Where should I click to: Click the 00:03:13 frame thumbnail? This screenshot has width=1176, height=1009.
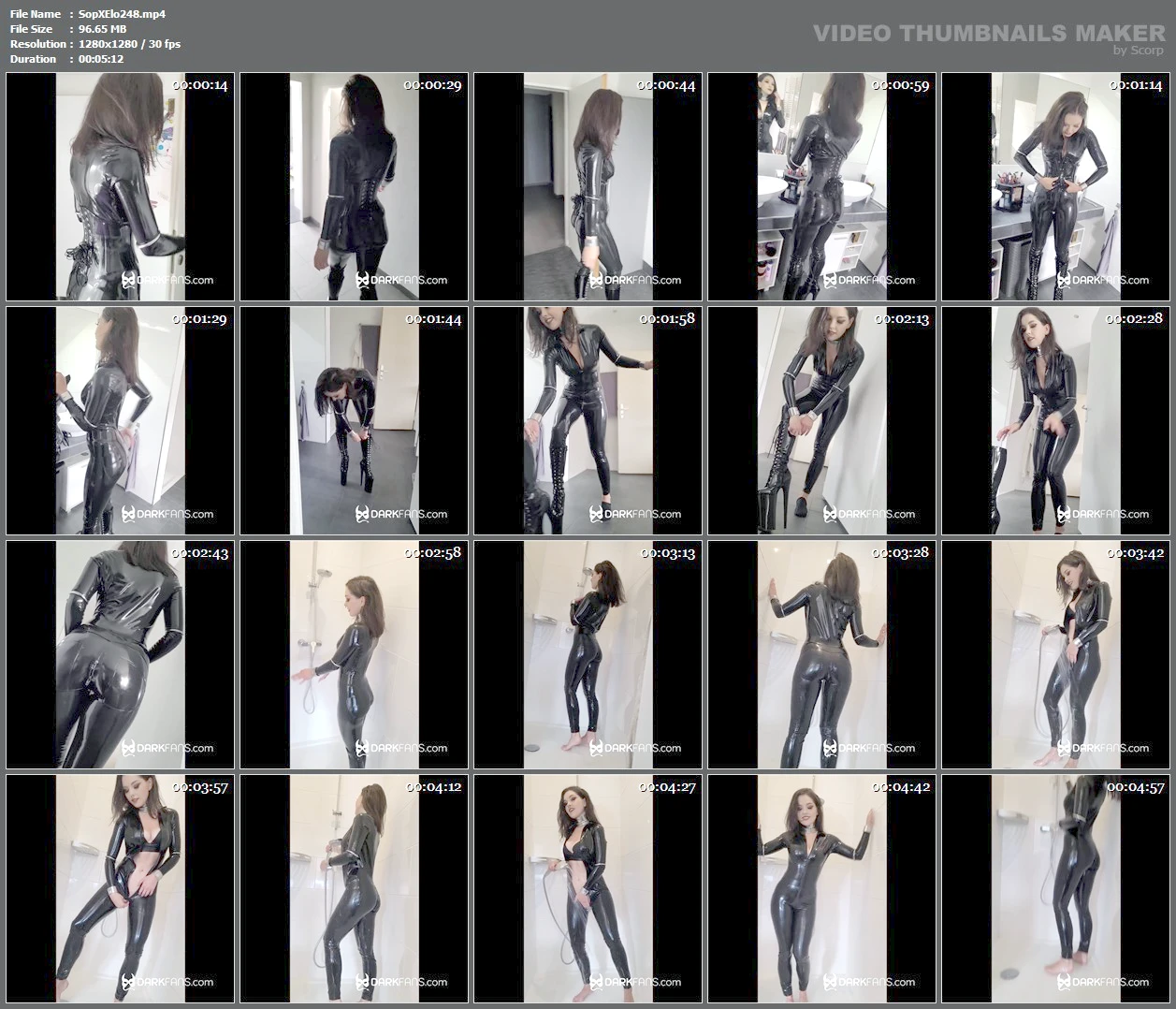[x=588, y=654]
